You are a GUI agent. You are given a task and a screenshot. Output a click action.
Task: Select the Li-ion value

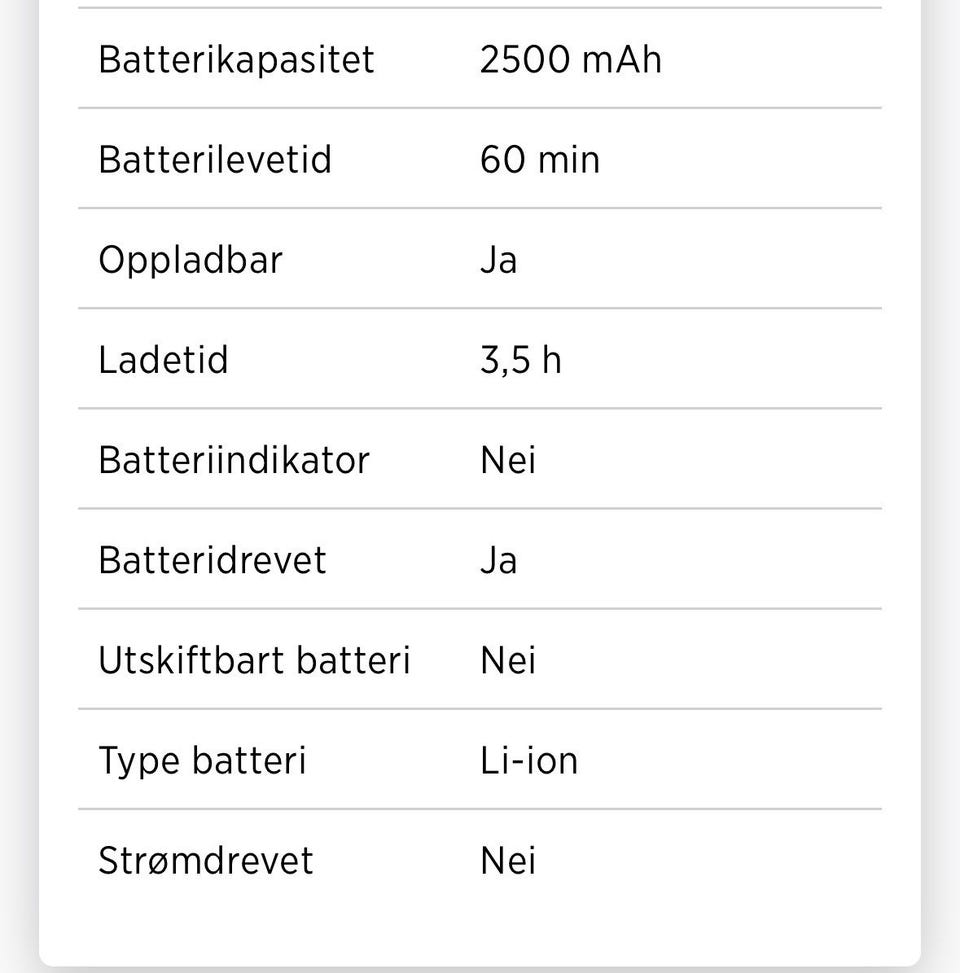pos(529,761)
